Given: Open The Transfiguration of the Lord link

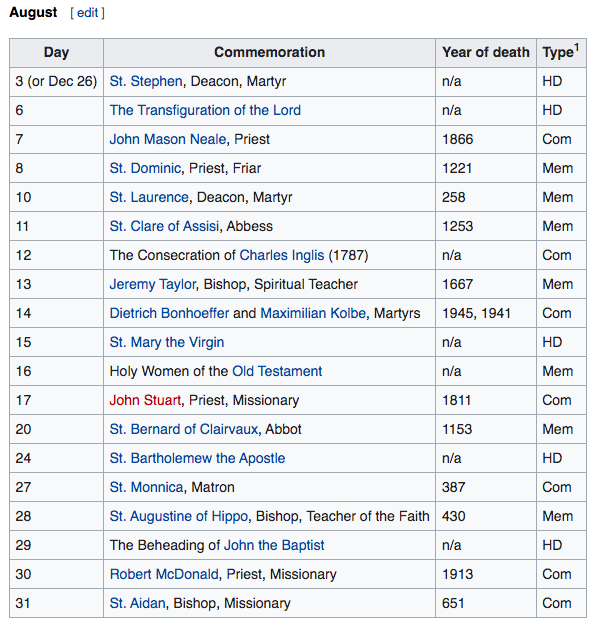Looking at the screenshot, I should click(x=205, y=110).
